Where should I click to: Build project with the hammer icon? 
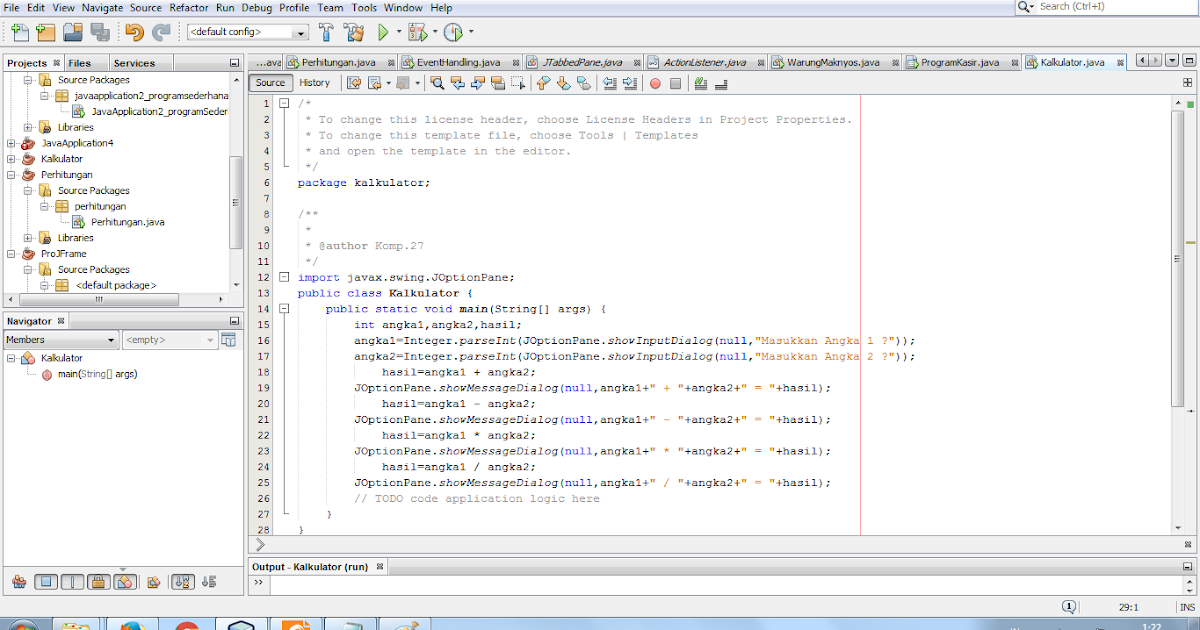[326, 32]
